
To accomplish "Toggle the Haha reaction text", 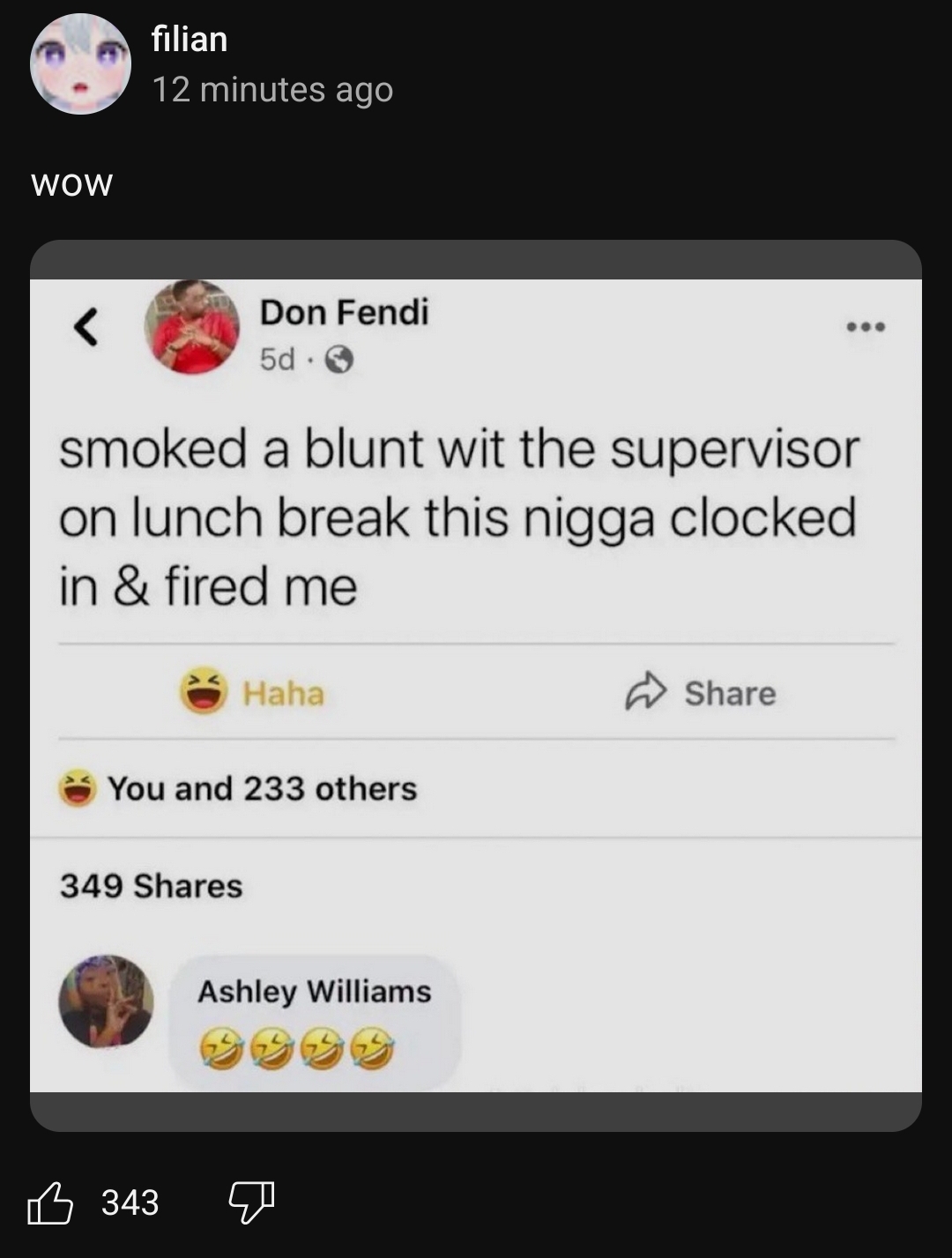I will (284, 693).
